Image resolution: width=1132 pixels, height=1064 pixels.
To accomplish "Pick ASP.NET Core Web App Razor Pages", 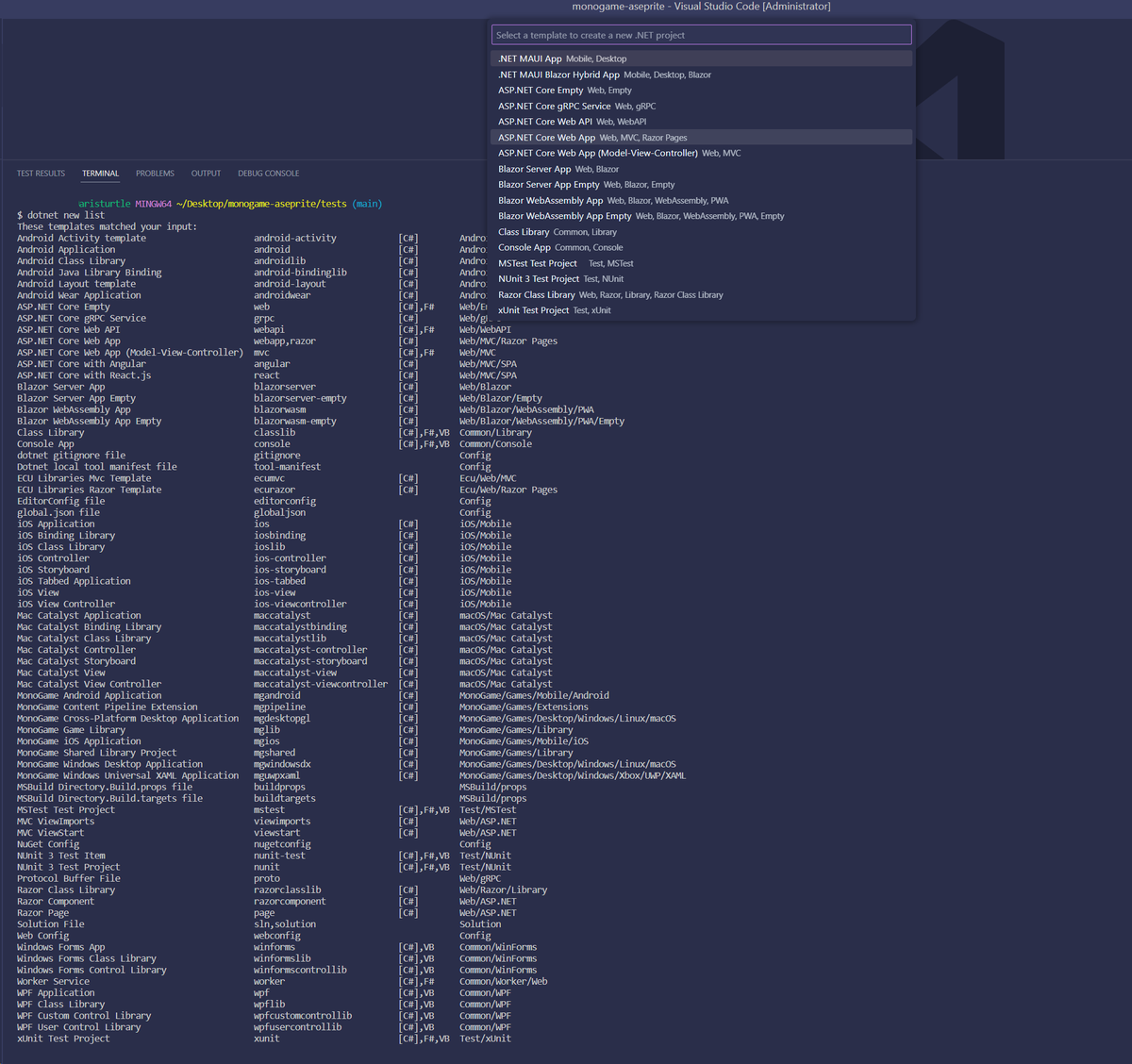I will point(702,138).
